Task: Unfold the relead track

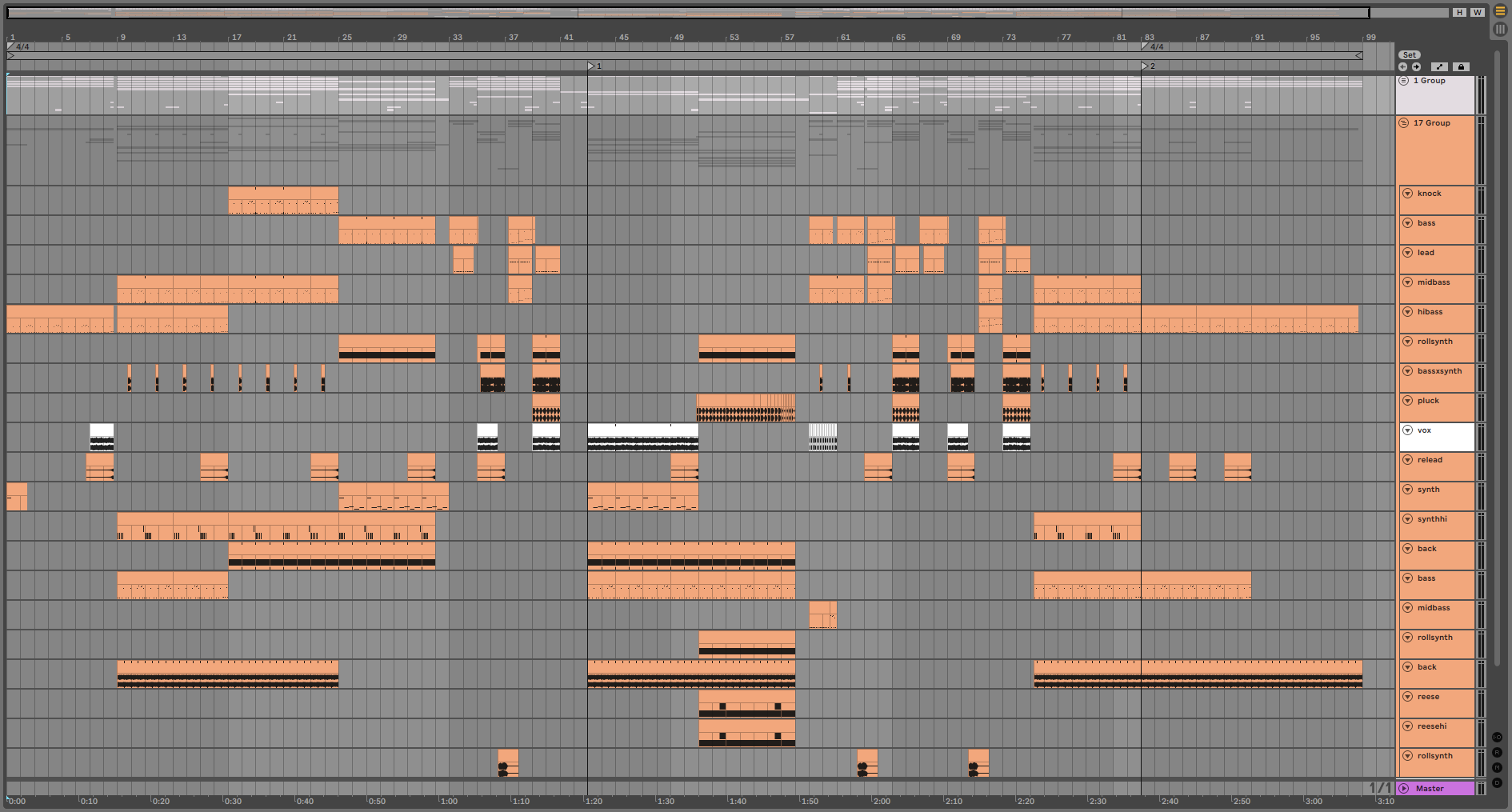Action: tap(1407, 460)
